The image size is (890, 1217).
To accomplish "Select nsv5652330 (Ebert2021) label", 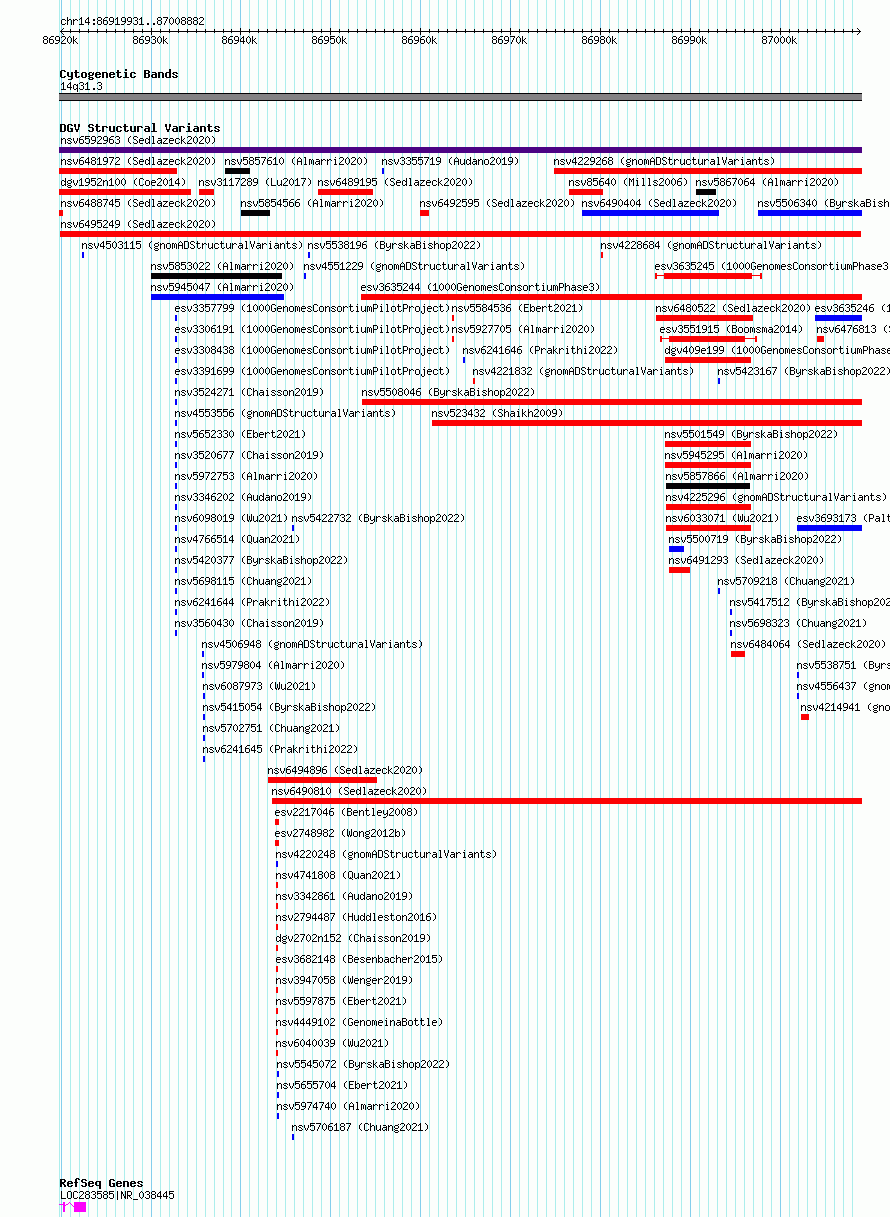I will click(x=241, y=434).
